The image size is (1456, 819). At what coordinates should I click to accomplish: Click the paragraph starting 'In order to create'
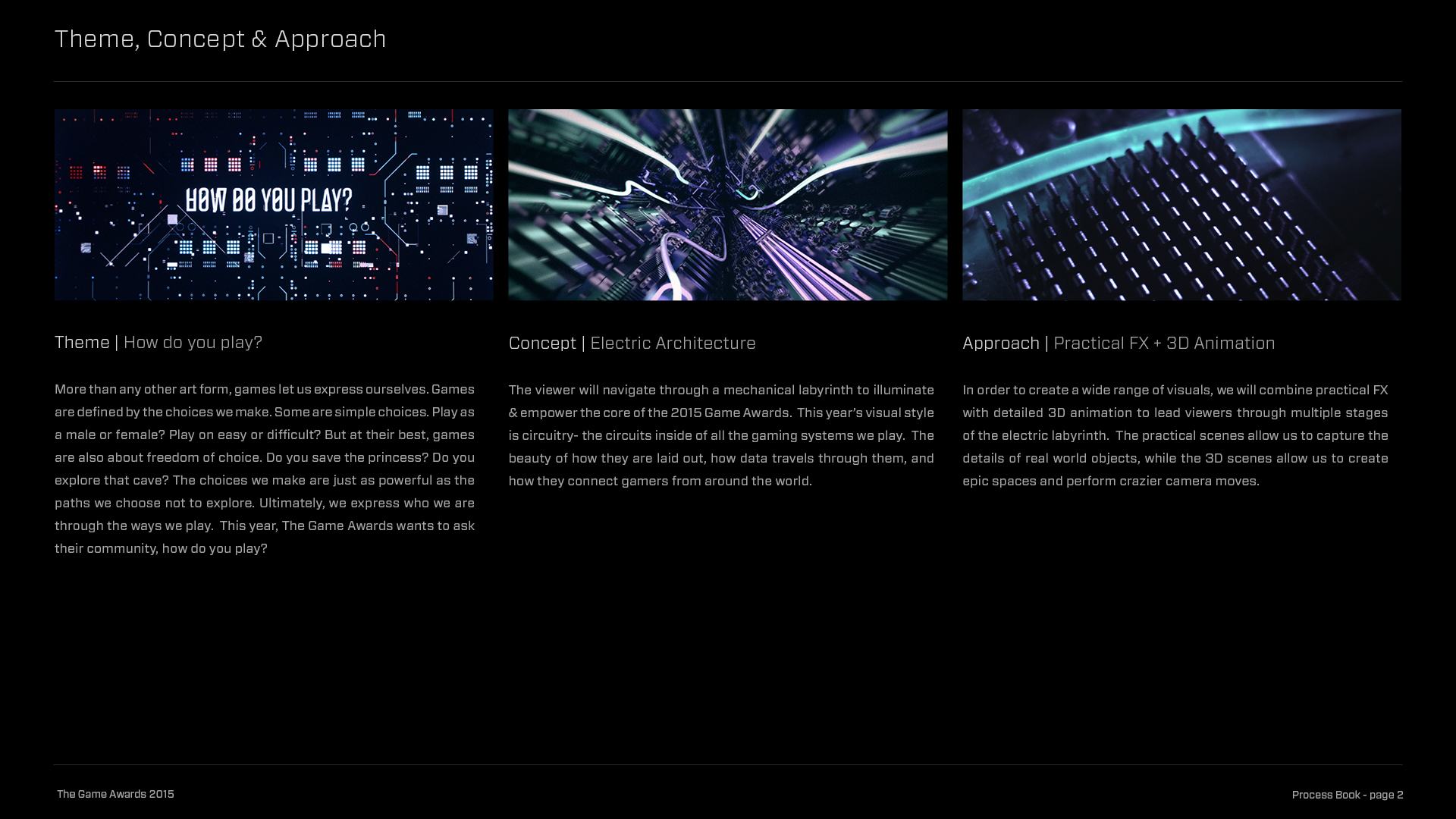pyautogui.click(x=1175, y=435)
